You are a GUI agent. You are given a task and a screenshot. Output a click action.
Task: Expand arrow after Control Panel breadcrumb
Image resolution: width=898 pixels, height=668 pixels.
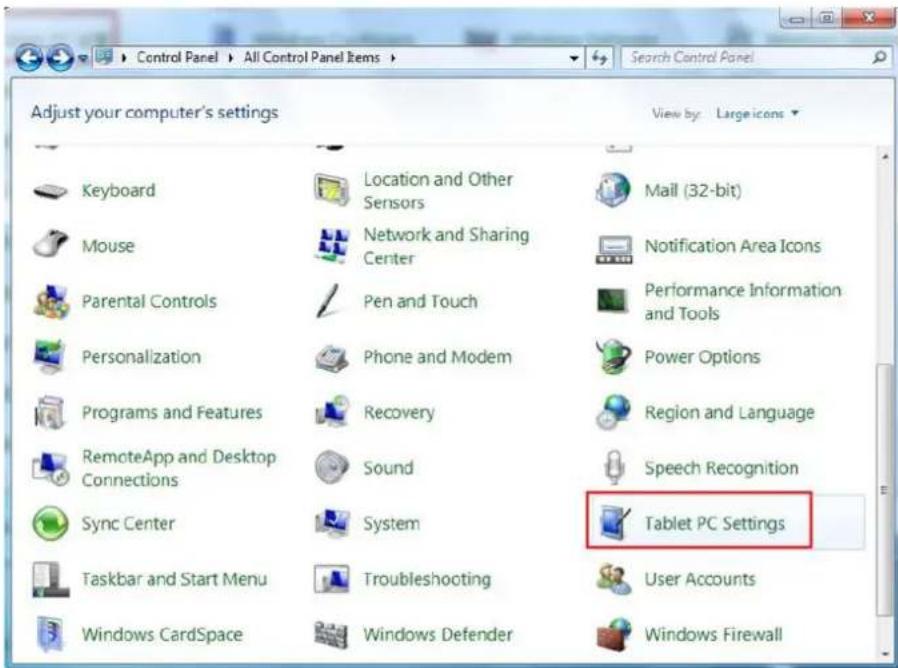[230, 58]
